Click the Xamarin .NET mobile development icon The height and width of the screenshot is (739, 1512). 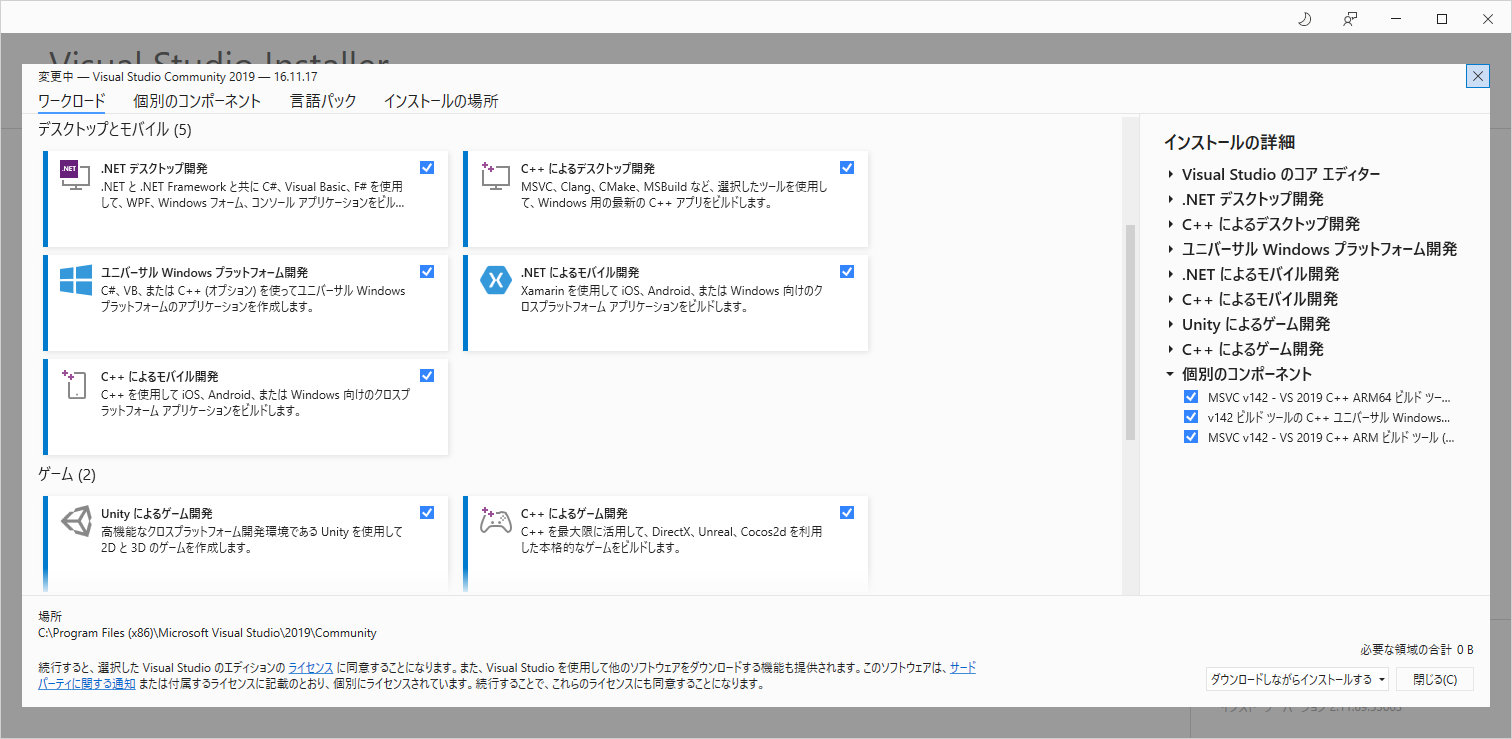click(496, 280)
